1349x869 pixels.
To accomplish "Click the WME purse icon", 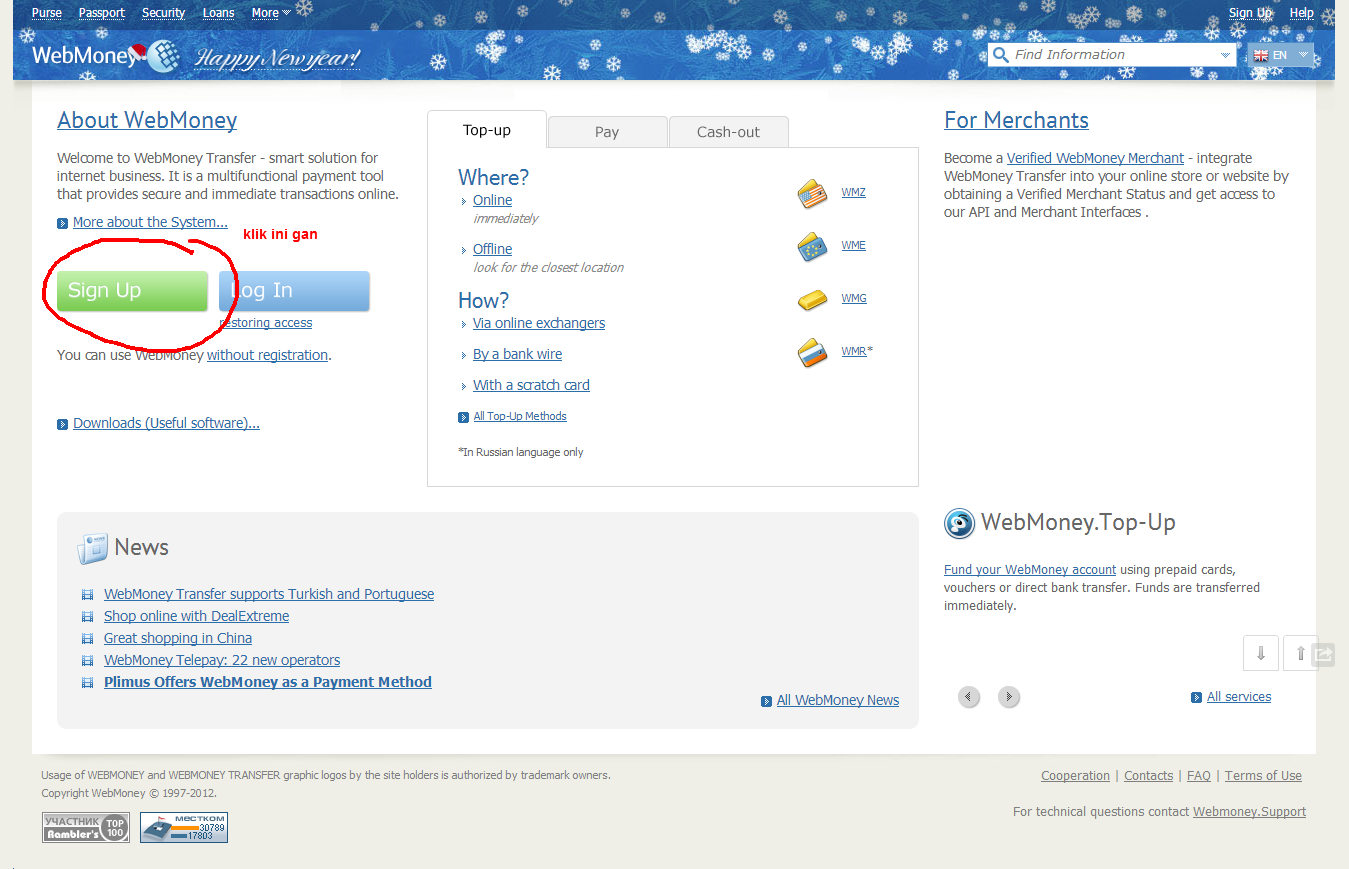I will [813, 246].
